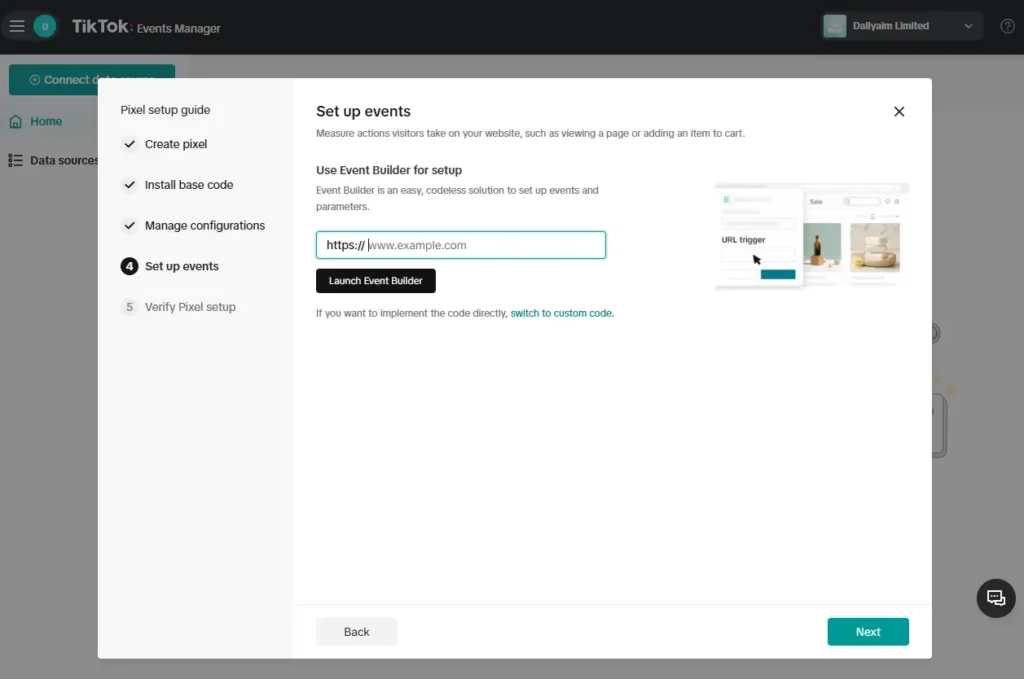Click the 'Use Event Builder for setup' heading

pyautogui.click(x=389, y=170)
